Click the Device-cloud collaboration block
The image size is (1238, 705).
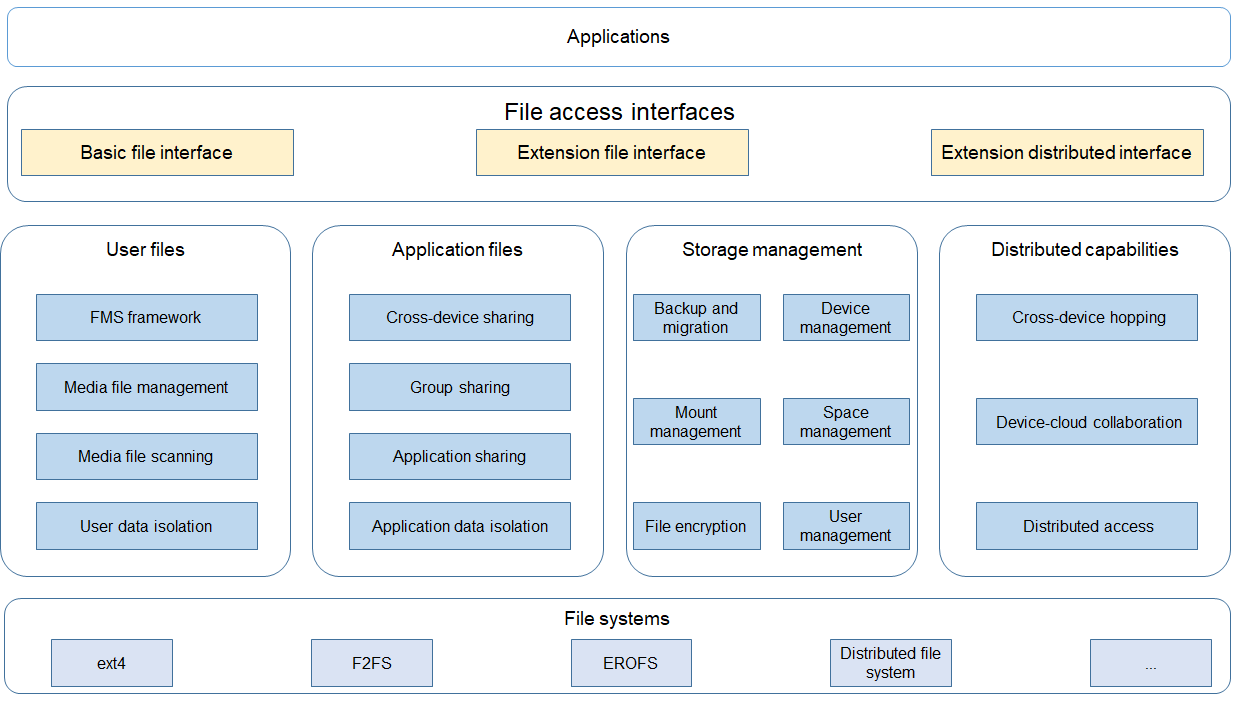point(1087,421)
